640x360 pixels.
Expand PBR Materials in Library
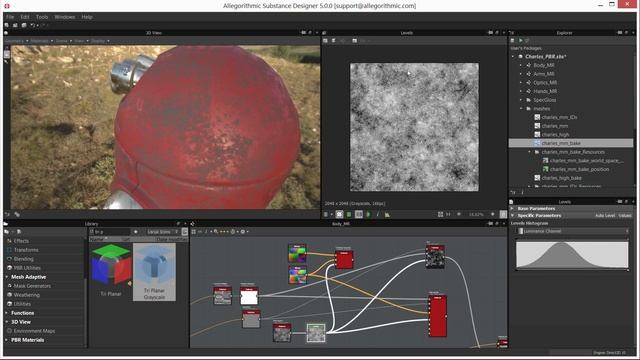click(x=7, y=340)
